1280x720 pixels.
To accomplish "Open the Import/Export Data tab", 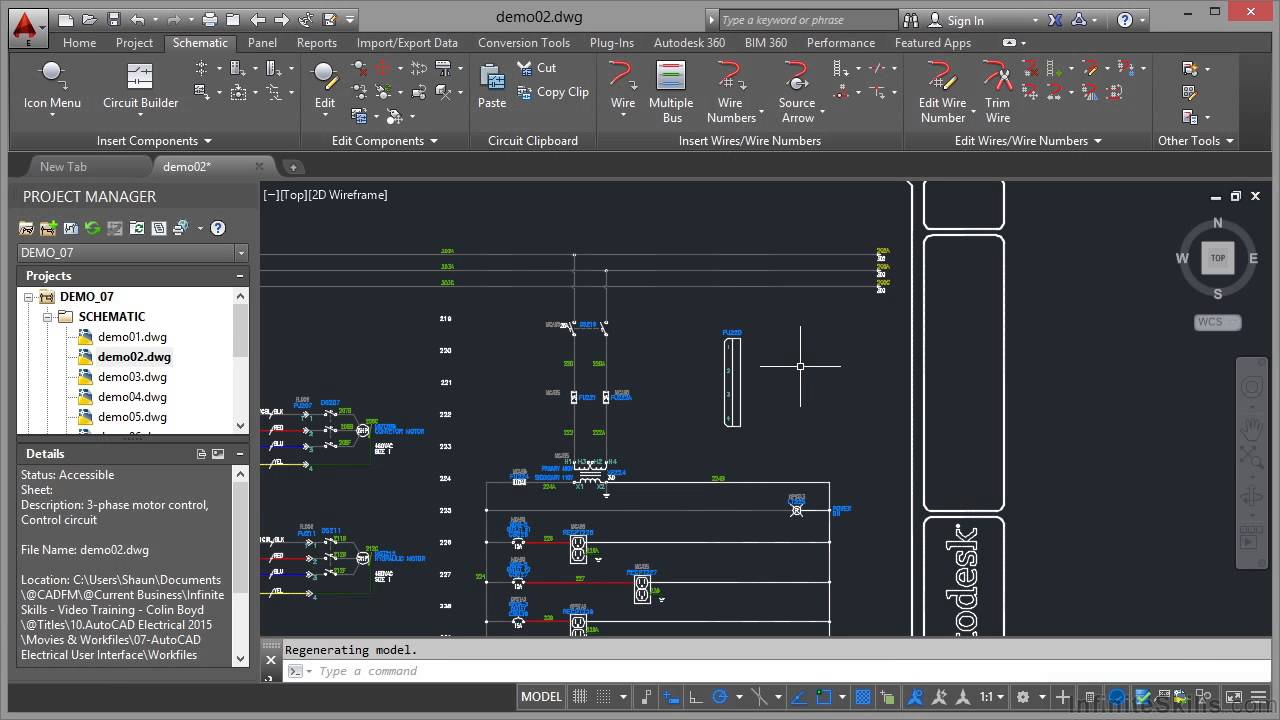I will [407, 43].
